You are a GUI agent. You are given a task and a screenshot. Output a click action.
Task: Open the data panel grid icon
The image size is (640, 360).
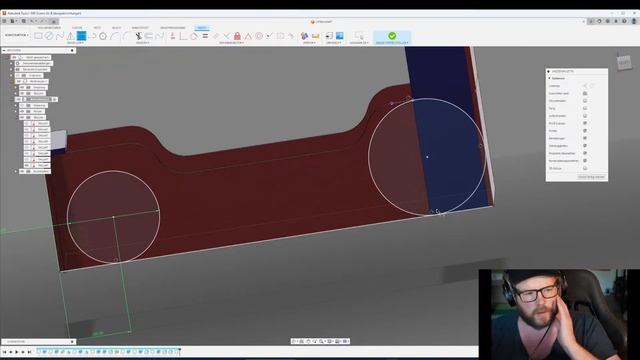4,21
